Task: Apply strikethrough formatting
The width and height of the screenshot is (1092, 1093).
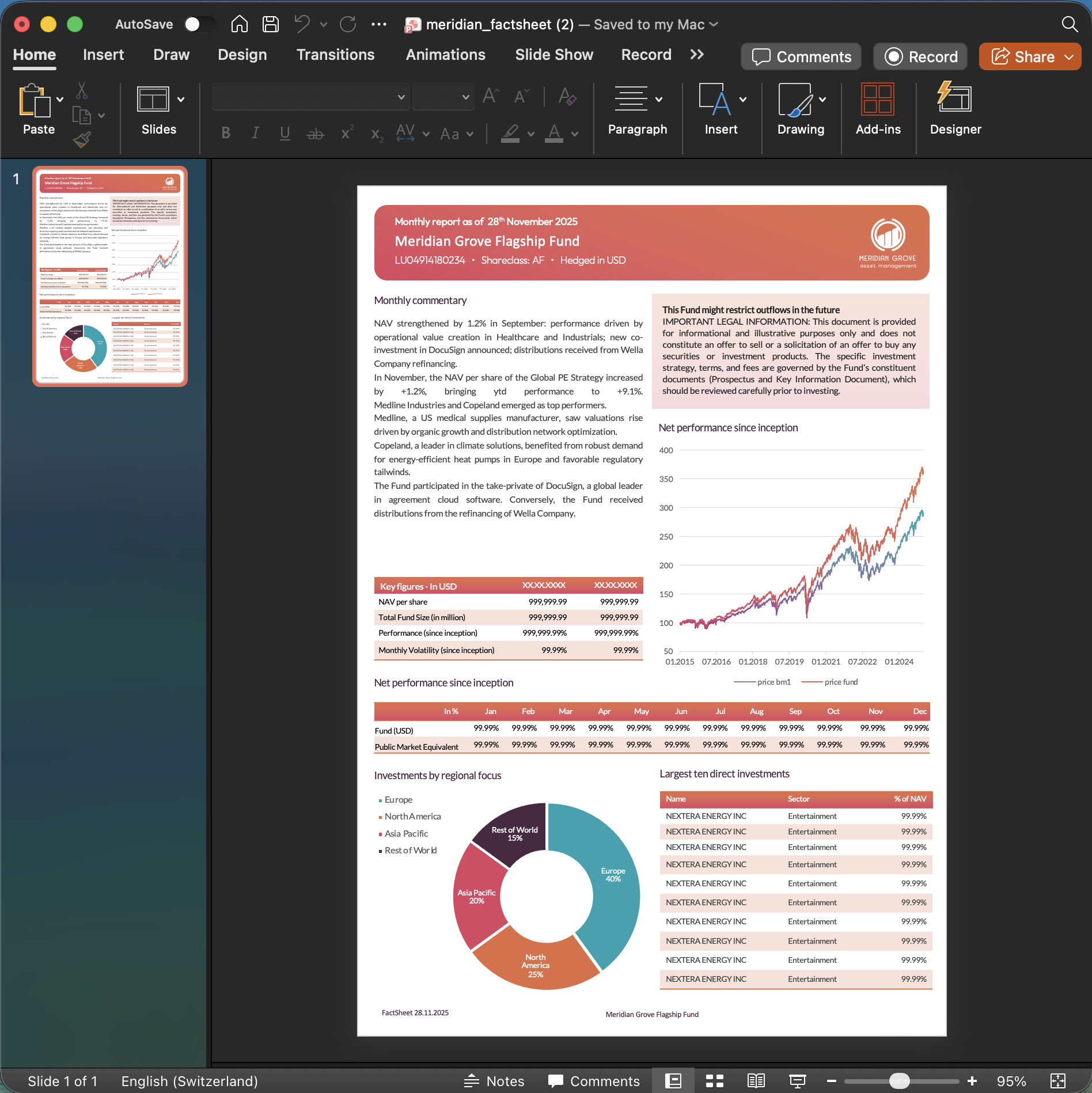Action: pyautogui.click(x=315, y=133)
